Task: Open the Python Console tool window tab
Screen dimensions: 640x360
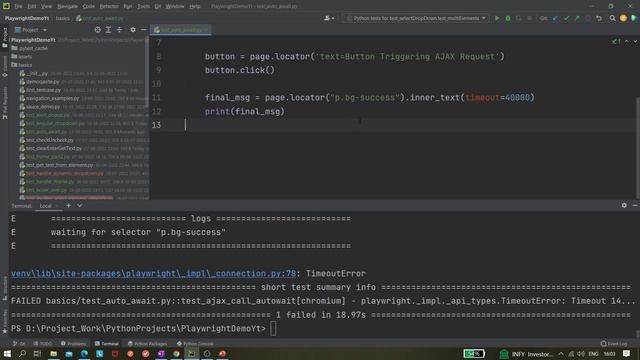Action: coord(196,344)
